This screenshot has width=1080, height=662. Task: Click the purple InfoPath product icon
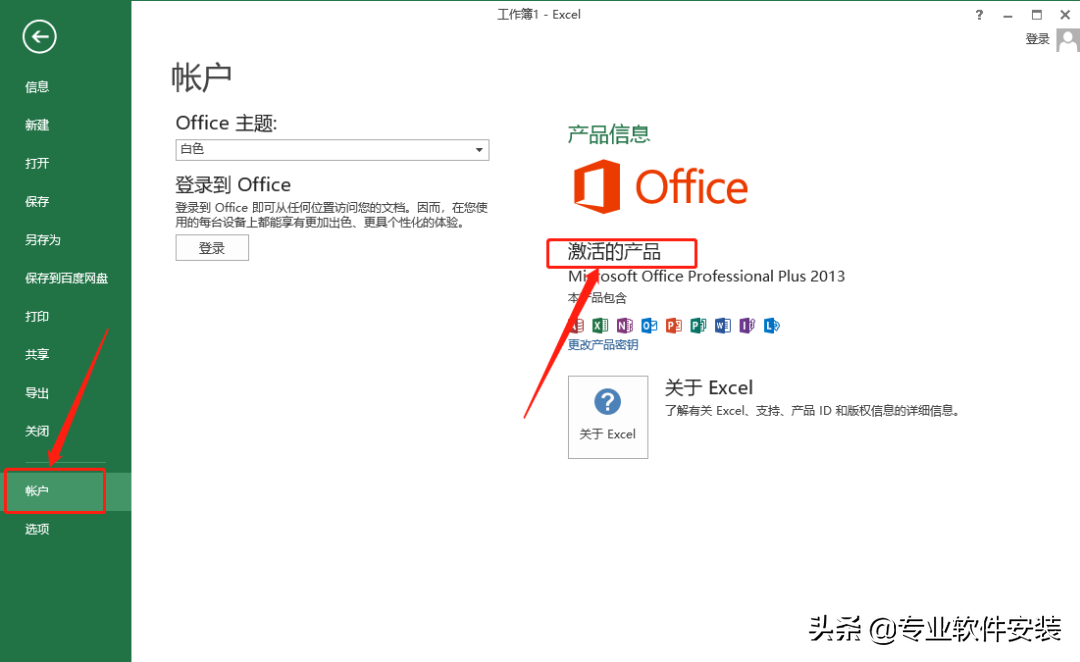coord(747,325)
